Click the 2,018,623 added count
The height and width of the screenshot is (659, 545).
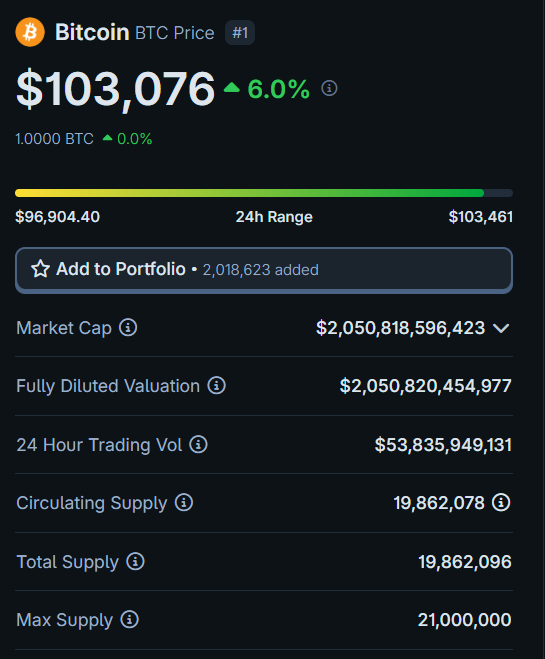(261, 270)
